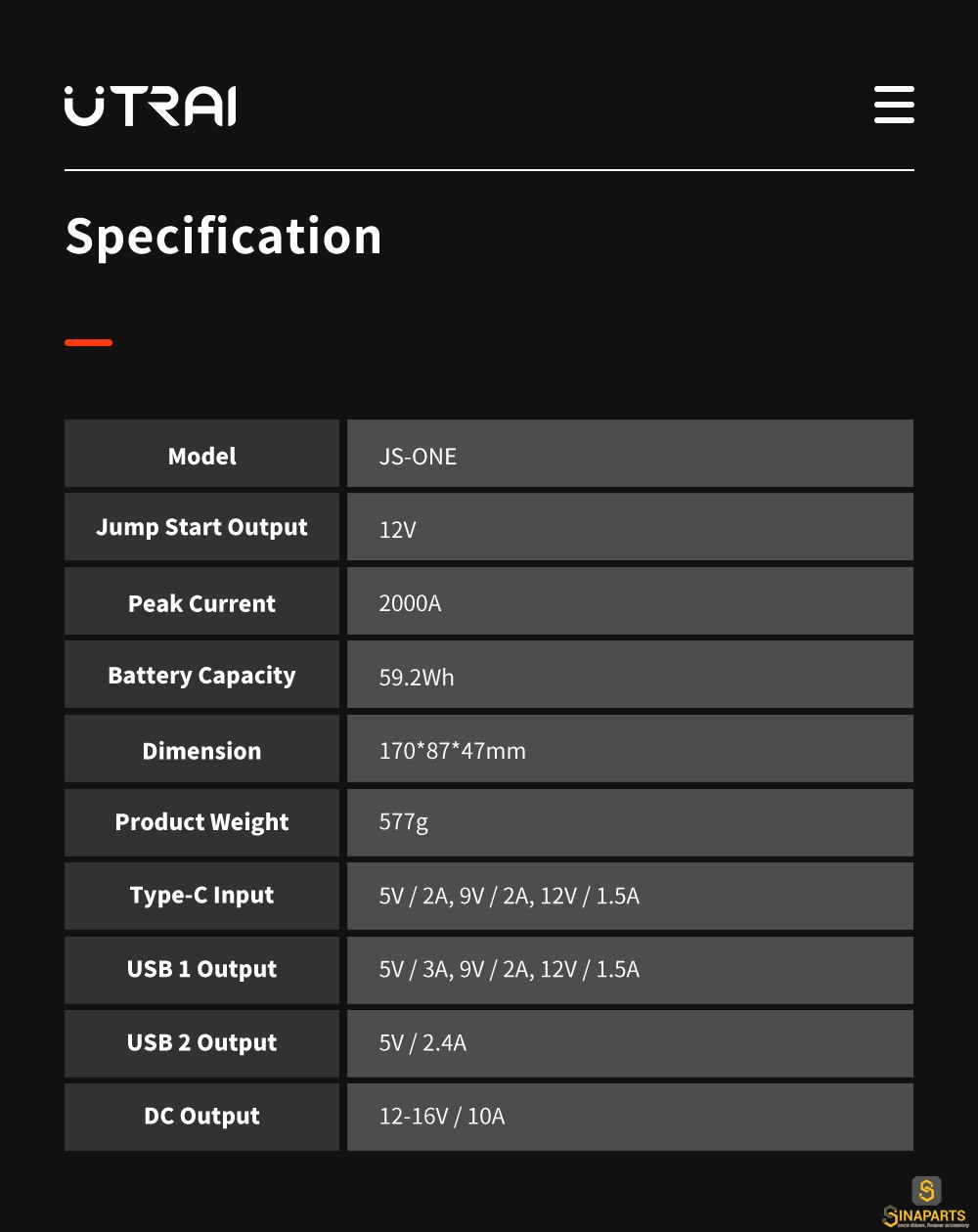Click the 577g weight value

(403, 822)
